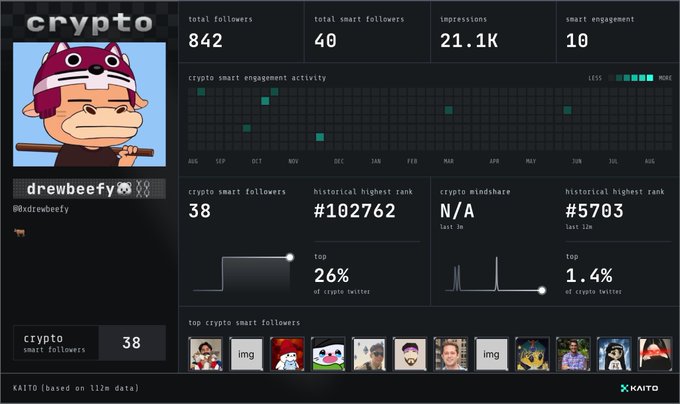Click the historical highest rank #5703

pyautogui.click(x=594, y=211)
